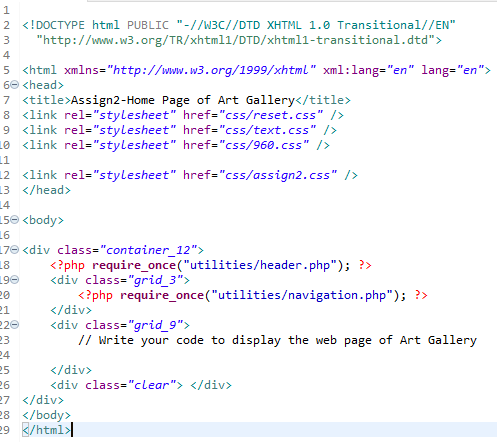Collapse the head tag fold on line 6

[14, 85]
